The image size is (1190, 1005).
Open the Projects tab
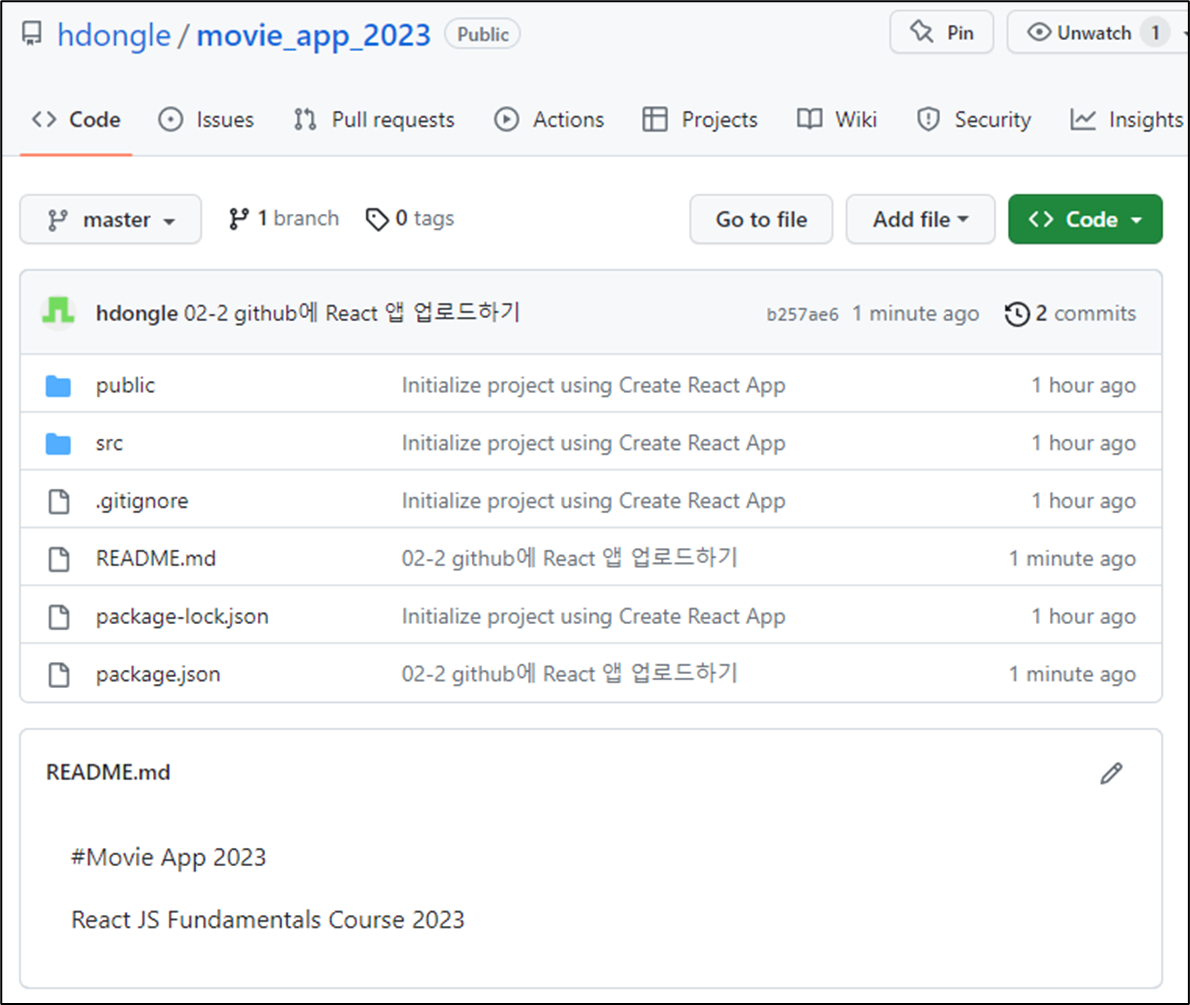[x=700, y=120]
